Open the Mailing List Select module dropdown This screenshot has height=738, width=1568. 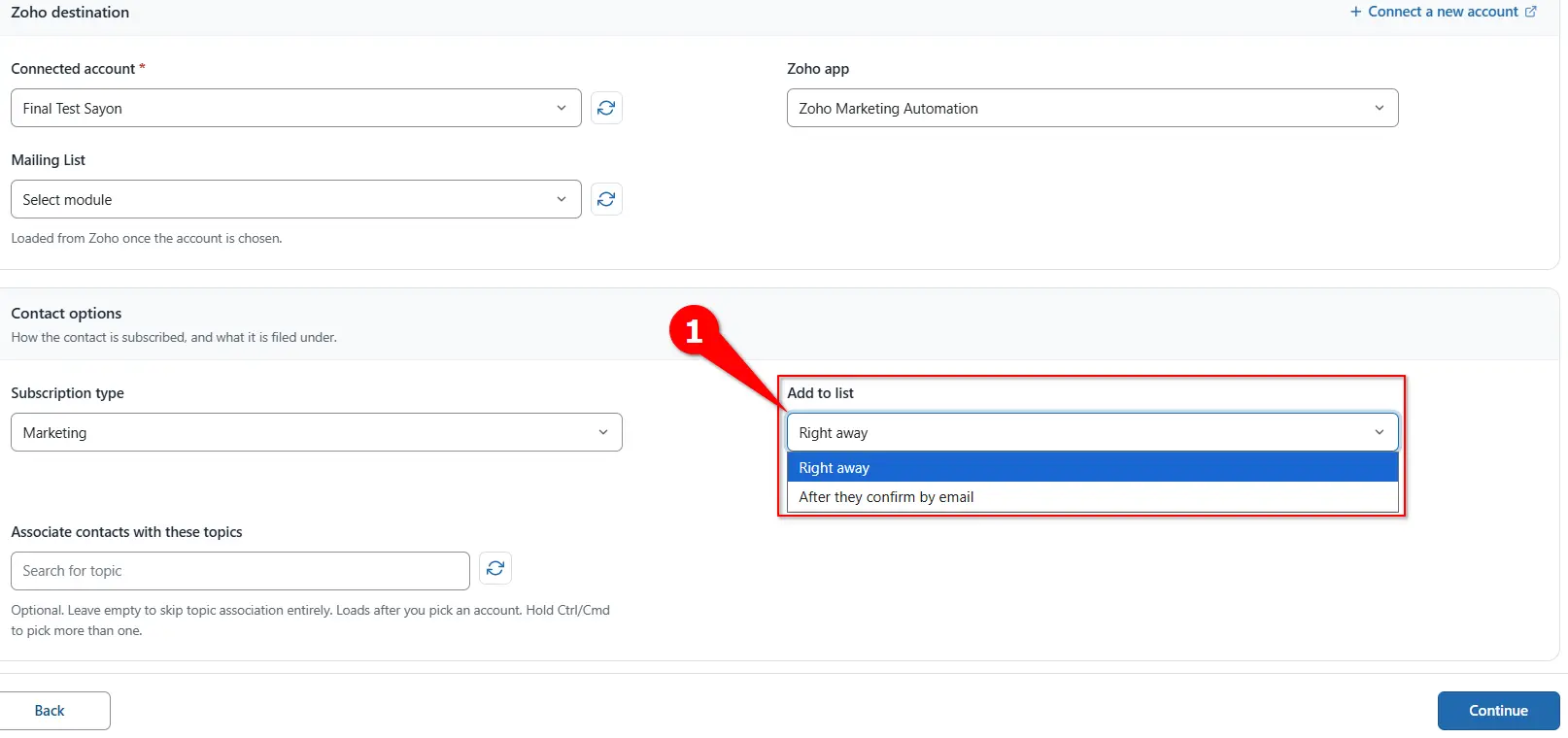tap(296, 199)
